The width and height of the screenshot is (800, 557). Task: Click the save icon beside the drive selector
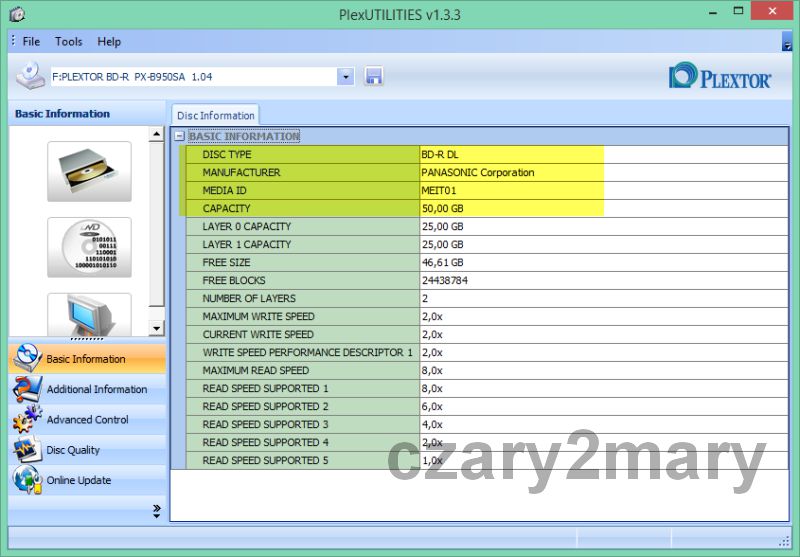(374, 77)
